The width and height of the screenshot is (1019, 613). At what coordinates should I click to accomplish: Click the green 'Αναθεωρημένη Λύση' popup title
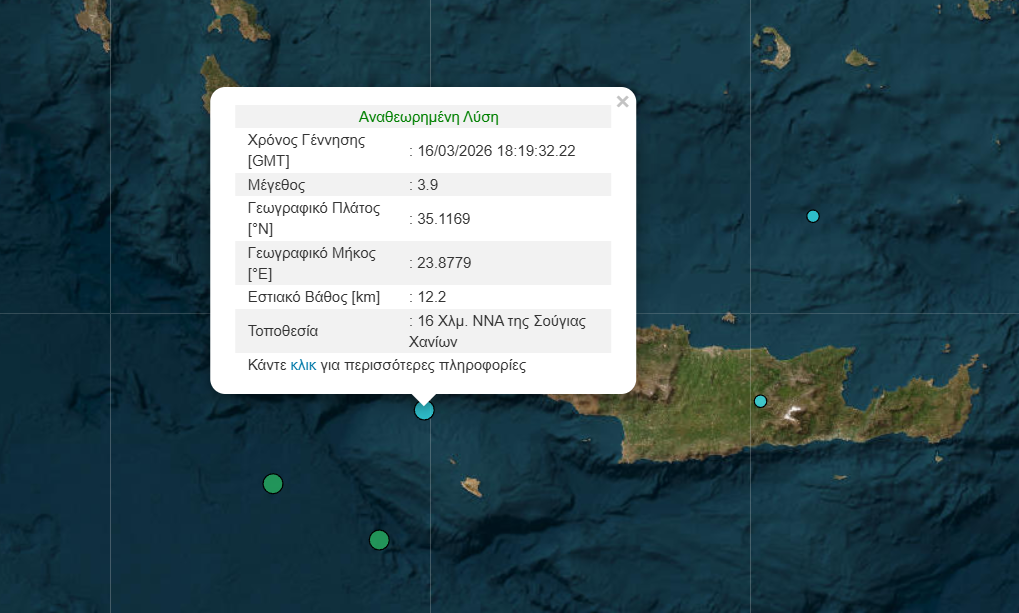pyautogui.click(x=428, y=117)
